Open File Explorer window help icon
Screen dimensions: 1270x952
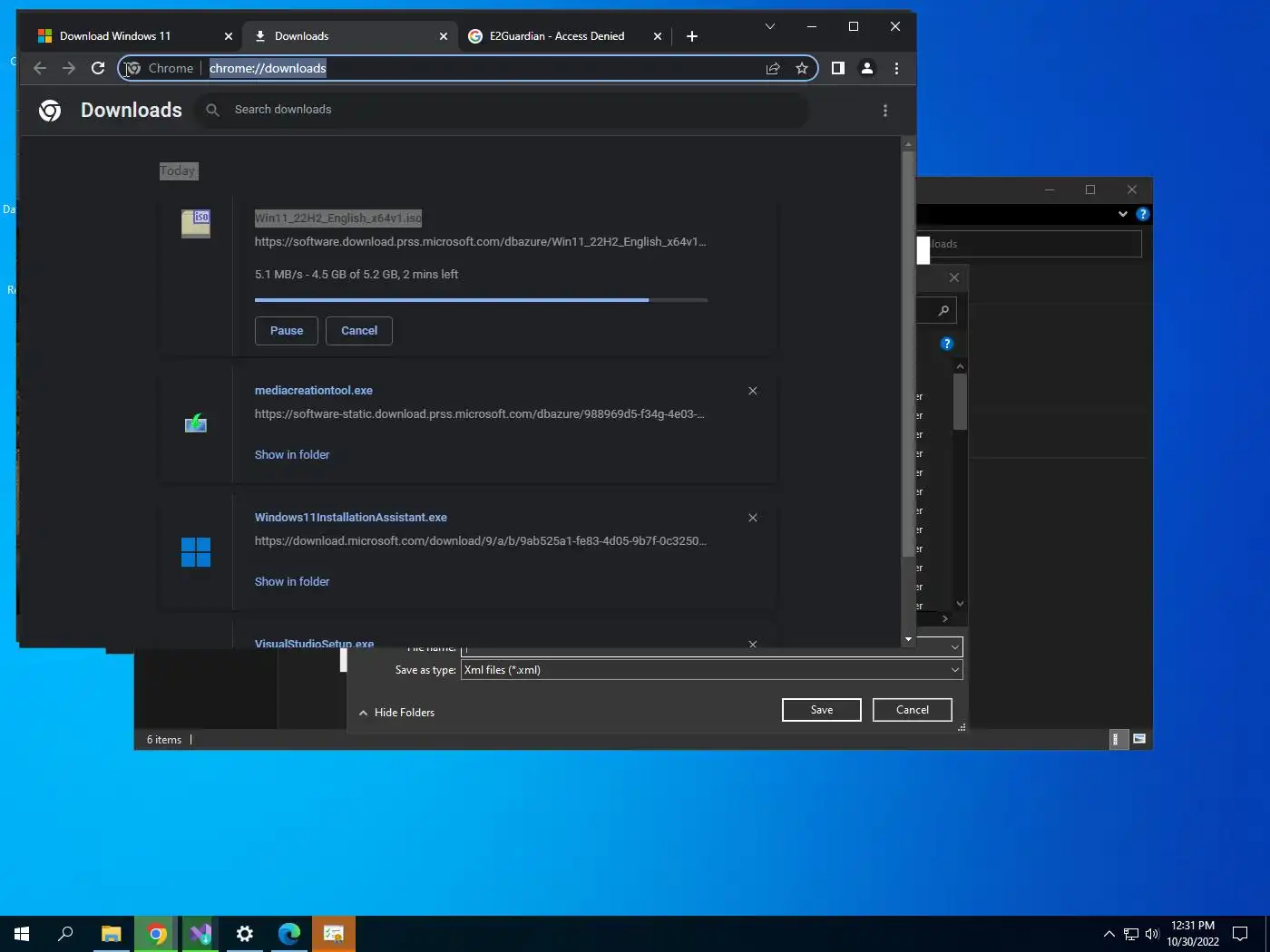tap(1143, 214)
